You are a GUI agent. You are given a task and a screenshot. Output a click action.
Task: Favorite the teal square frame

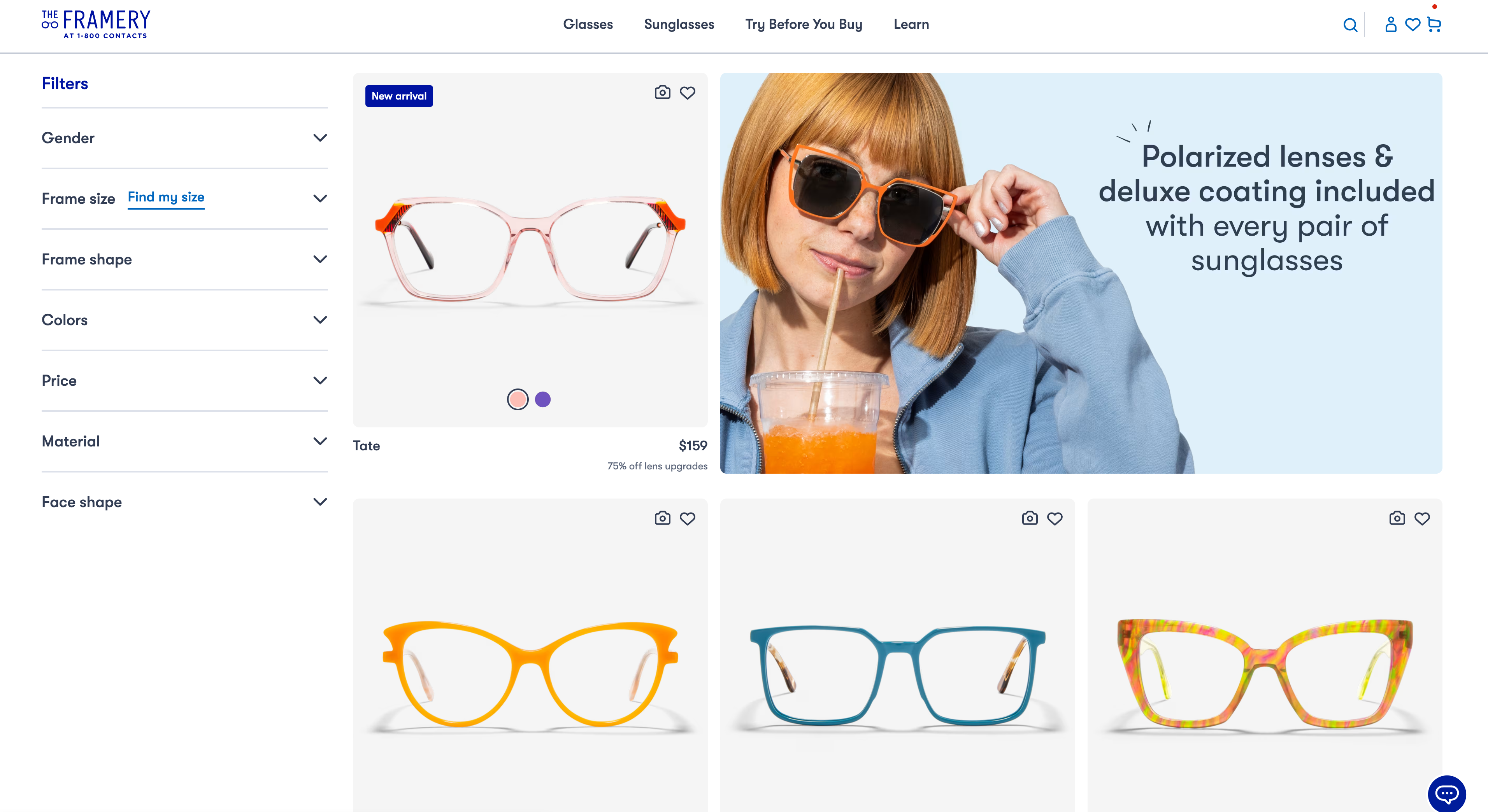point(1055,518)
